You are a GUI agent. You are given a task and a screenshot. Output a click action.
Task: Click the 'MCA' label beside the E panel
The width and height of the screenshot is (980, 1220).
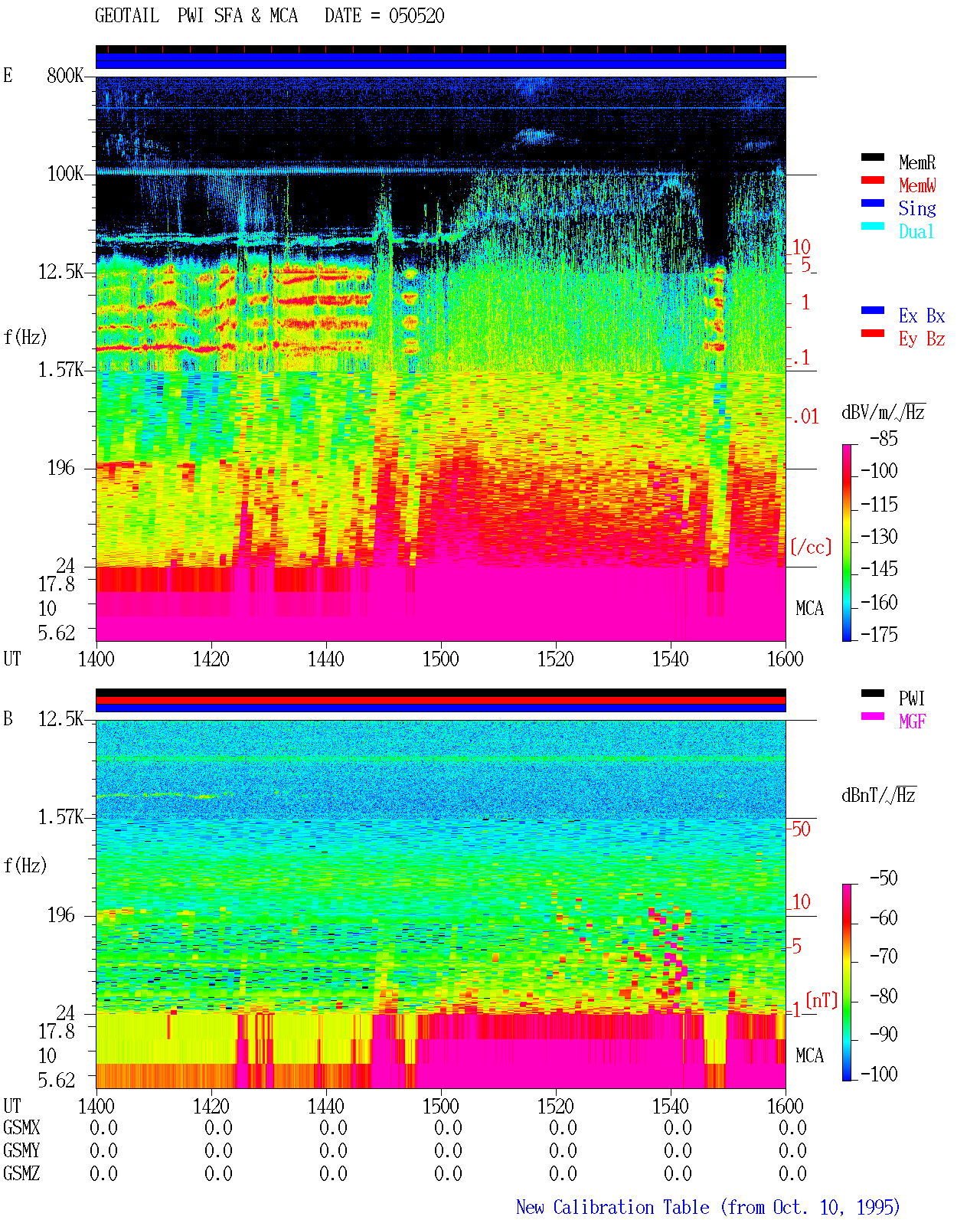click(809, 608)
